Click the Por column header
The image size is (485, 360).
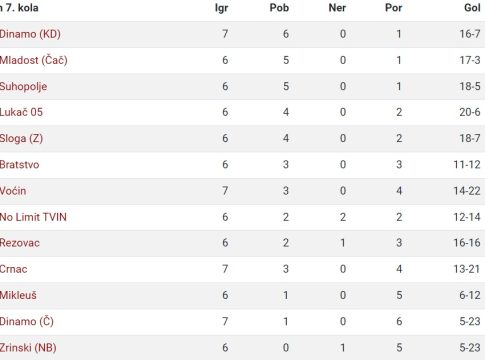(x=394, y=8)
